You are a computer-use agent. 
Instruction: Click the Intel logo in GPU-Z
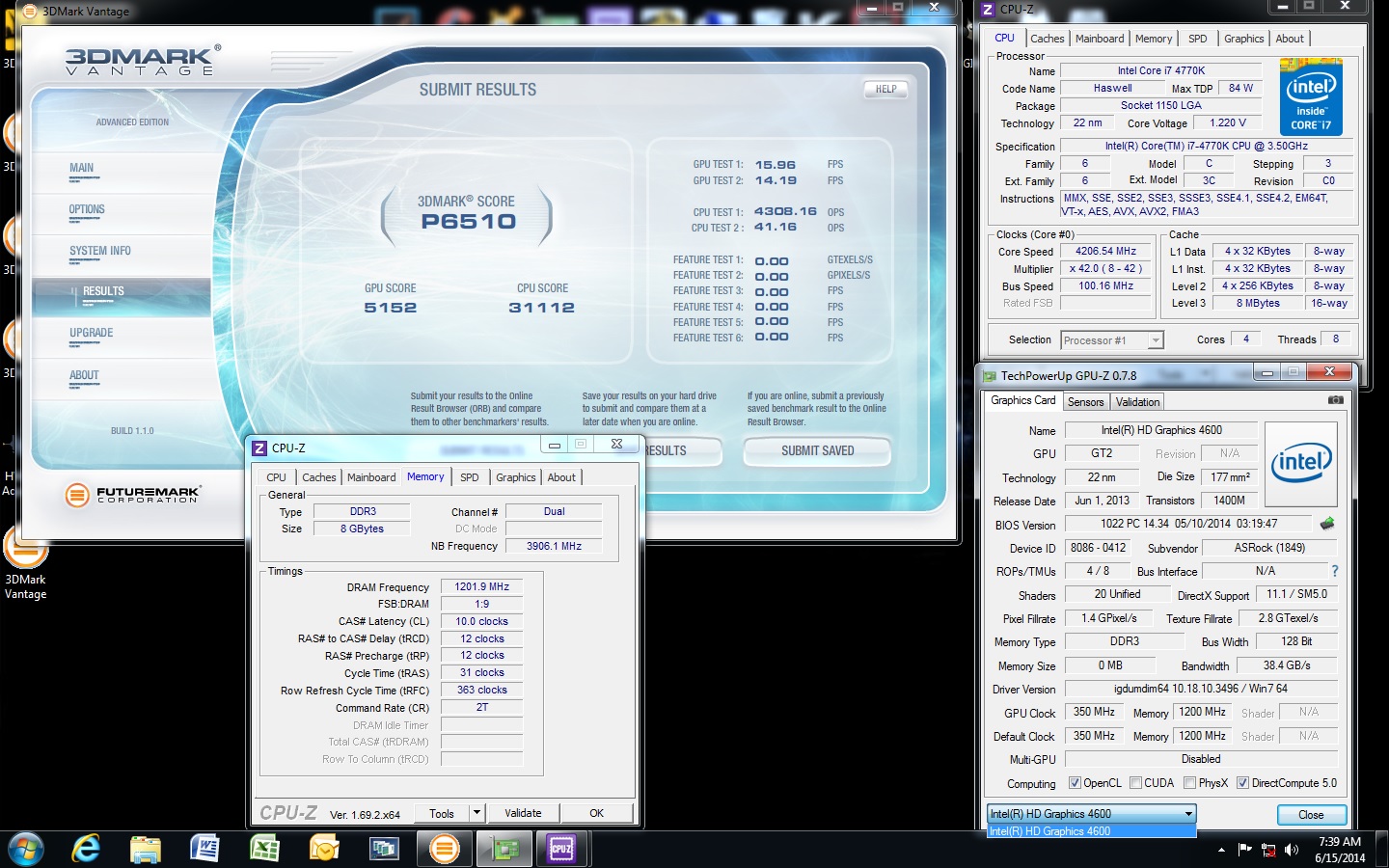[x=1301, y=465]
